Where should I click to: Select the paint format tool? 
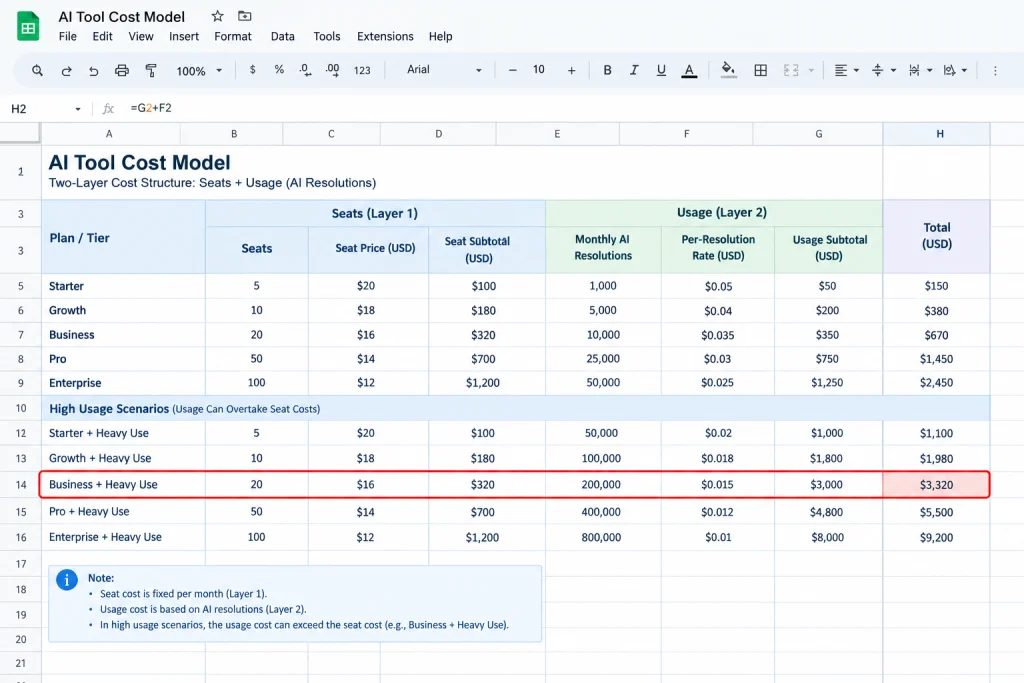tap(151, 71)
